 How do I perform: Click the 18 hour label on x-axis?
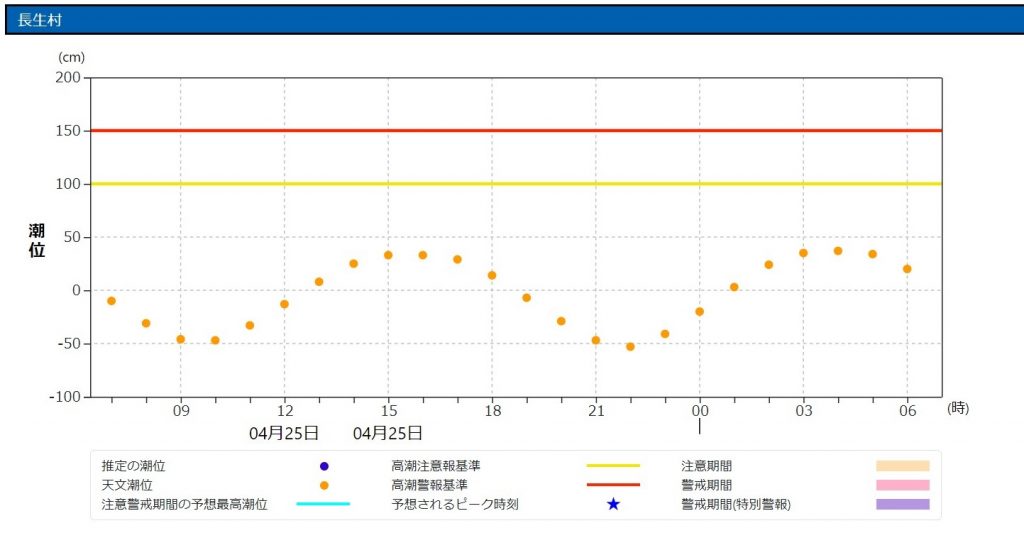492,411
